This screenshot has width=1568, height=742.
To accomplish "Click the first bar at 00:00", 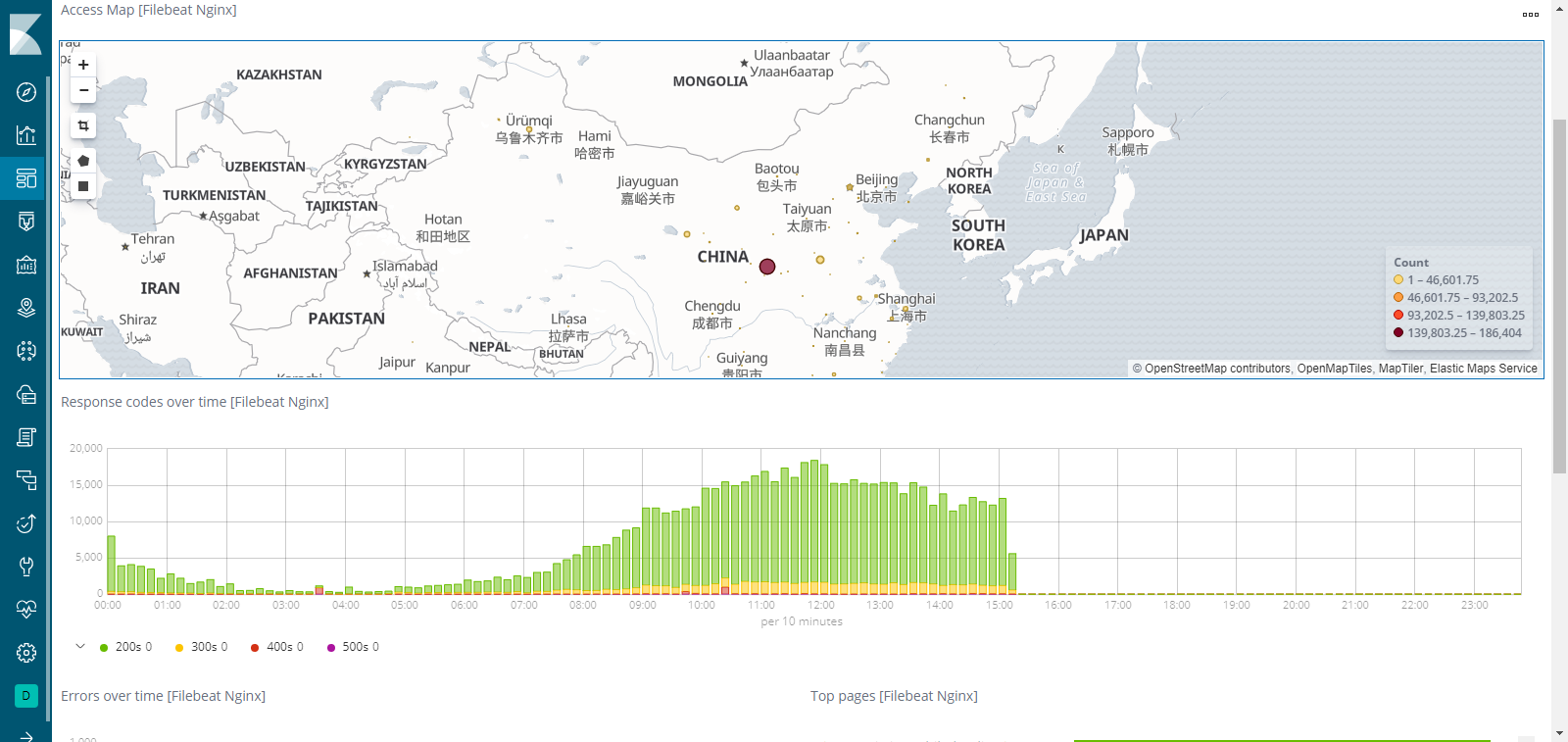I will pyautogui.click(x=112, y=565).
